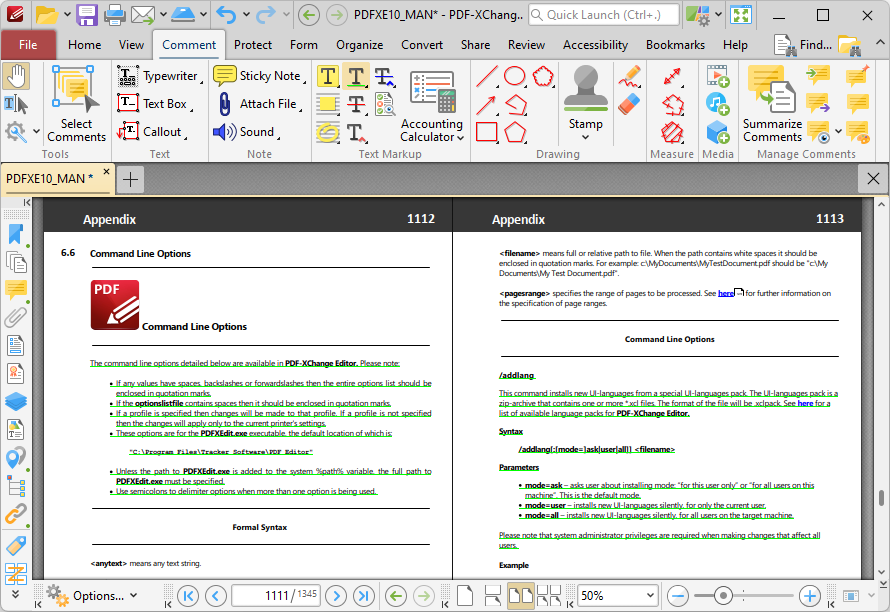Select the Text Box tool

click(153, 104)
